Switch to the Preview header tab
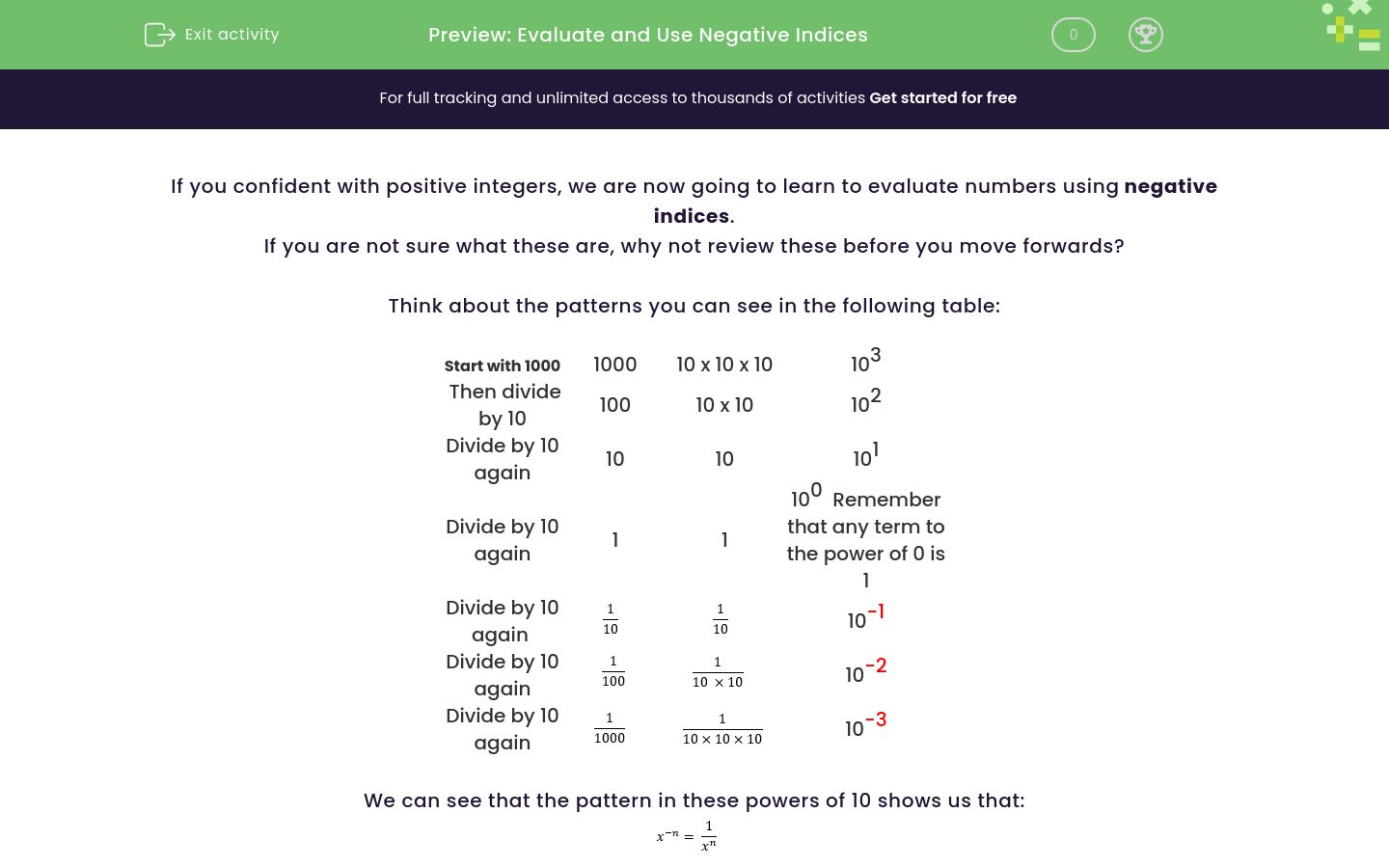 (x=647, y=35)
